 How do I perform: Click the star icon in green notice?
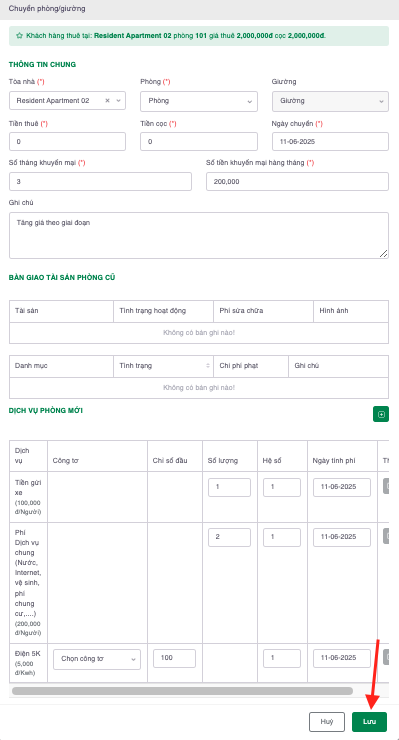point(19,35)
